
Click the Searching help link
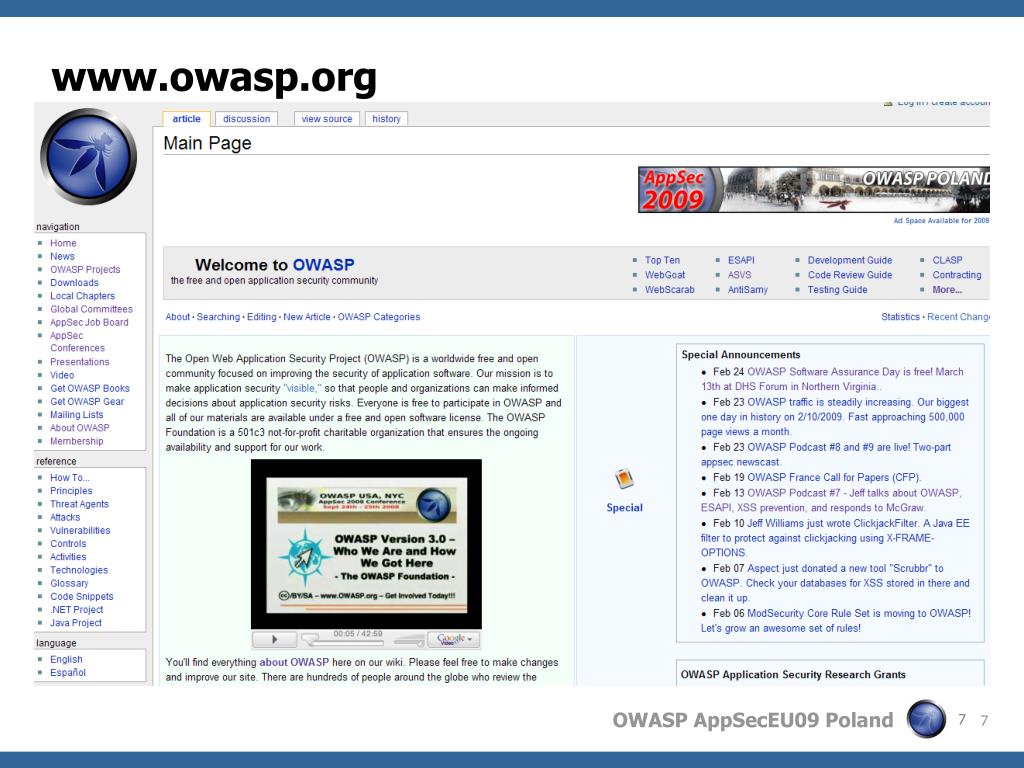tap(218, 317)
